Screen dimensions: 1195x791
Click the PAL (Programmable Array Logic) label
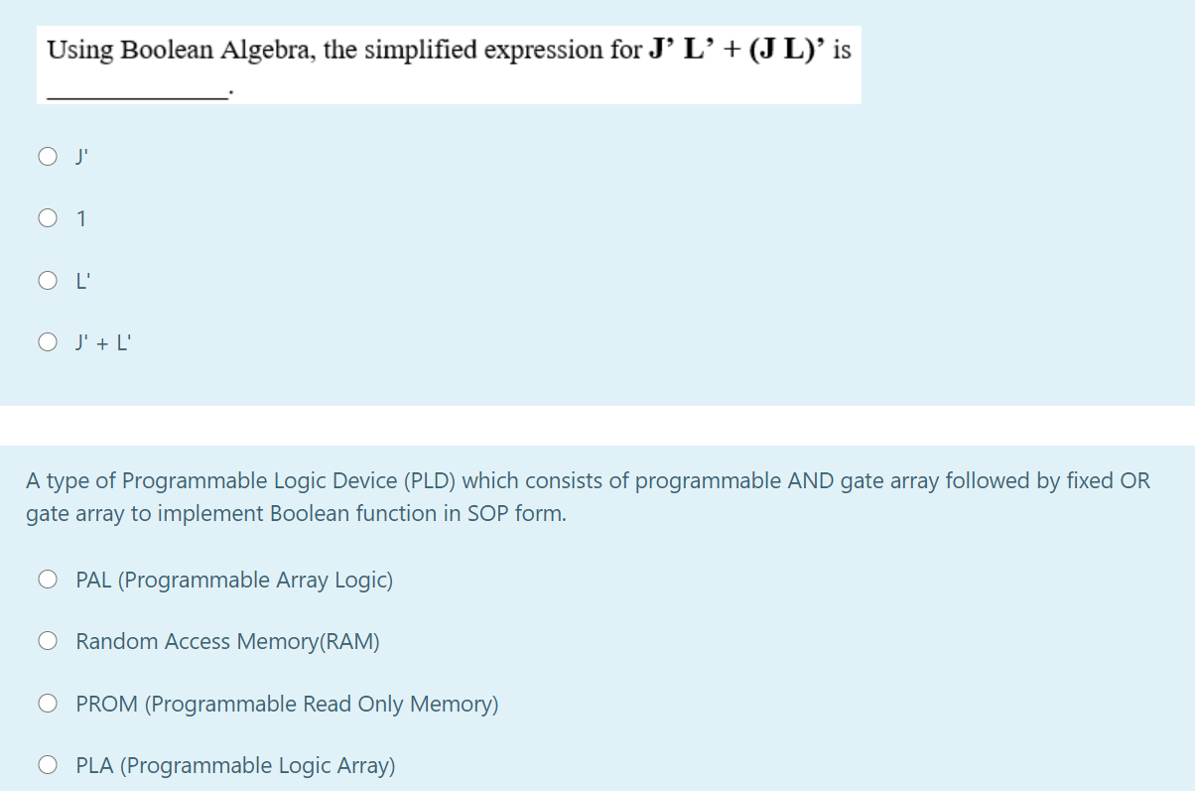(x=233, y=579)
